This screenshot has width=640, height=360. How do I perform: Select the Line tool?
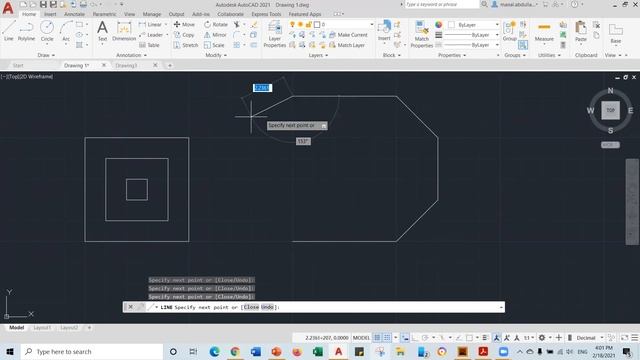click(9, 31)
